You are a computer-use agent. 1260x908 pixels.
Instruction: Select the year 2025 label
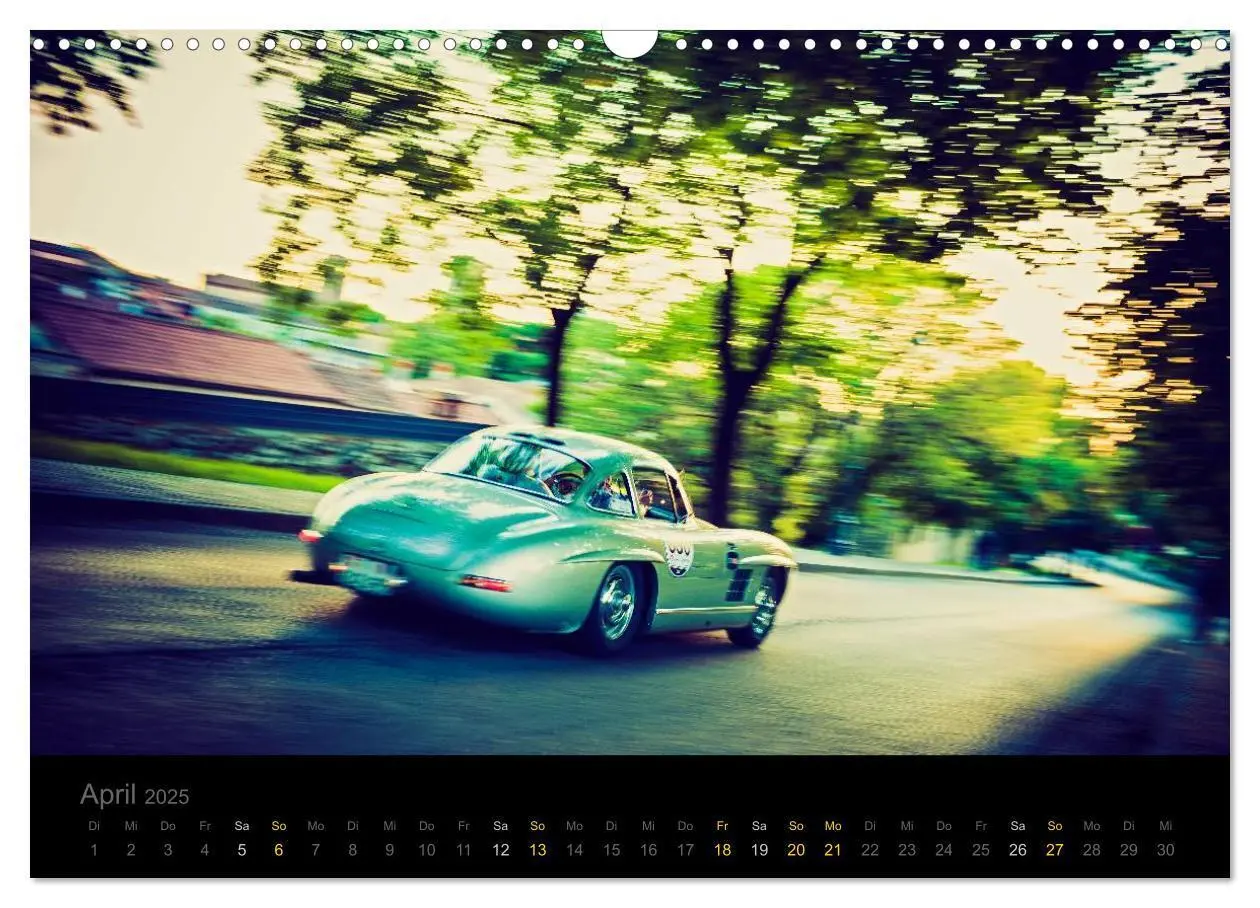click(x=167, y=797)
